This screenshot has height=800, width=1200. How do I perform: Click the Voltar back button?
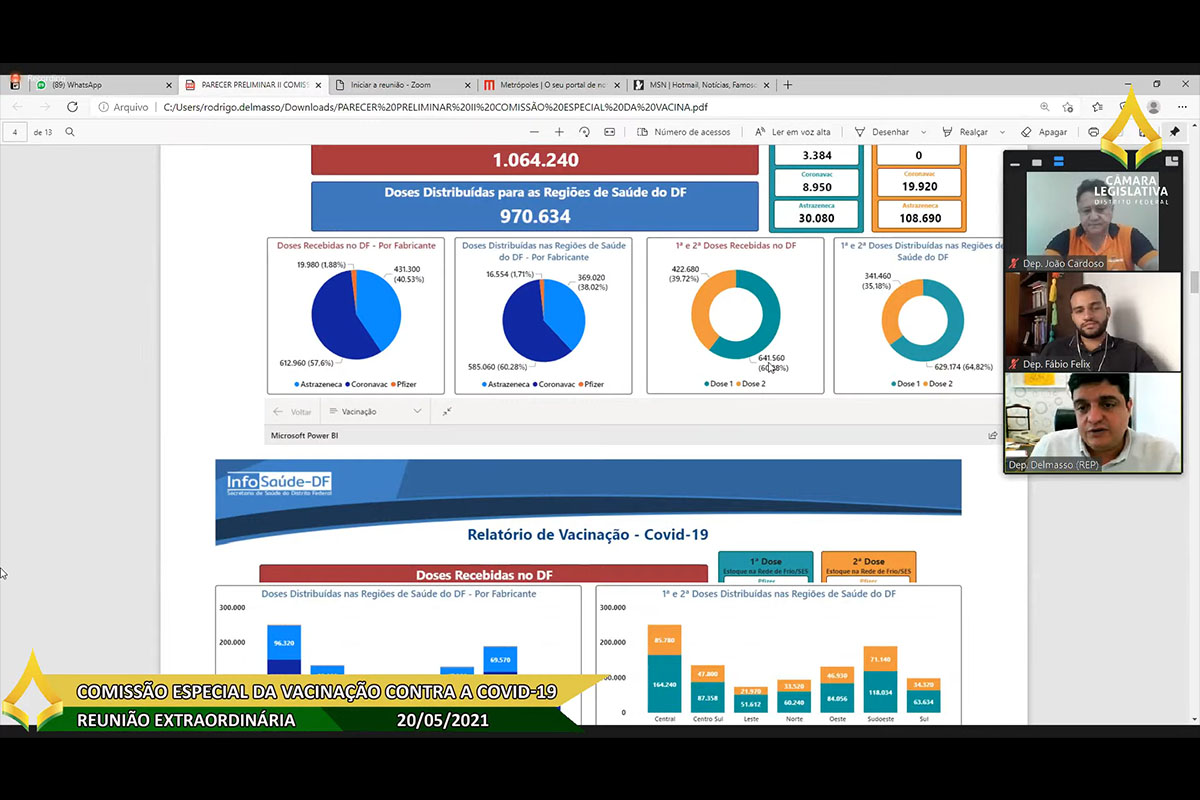click(x=292, y=411)
